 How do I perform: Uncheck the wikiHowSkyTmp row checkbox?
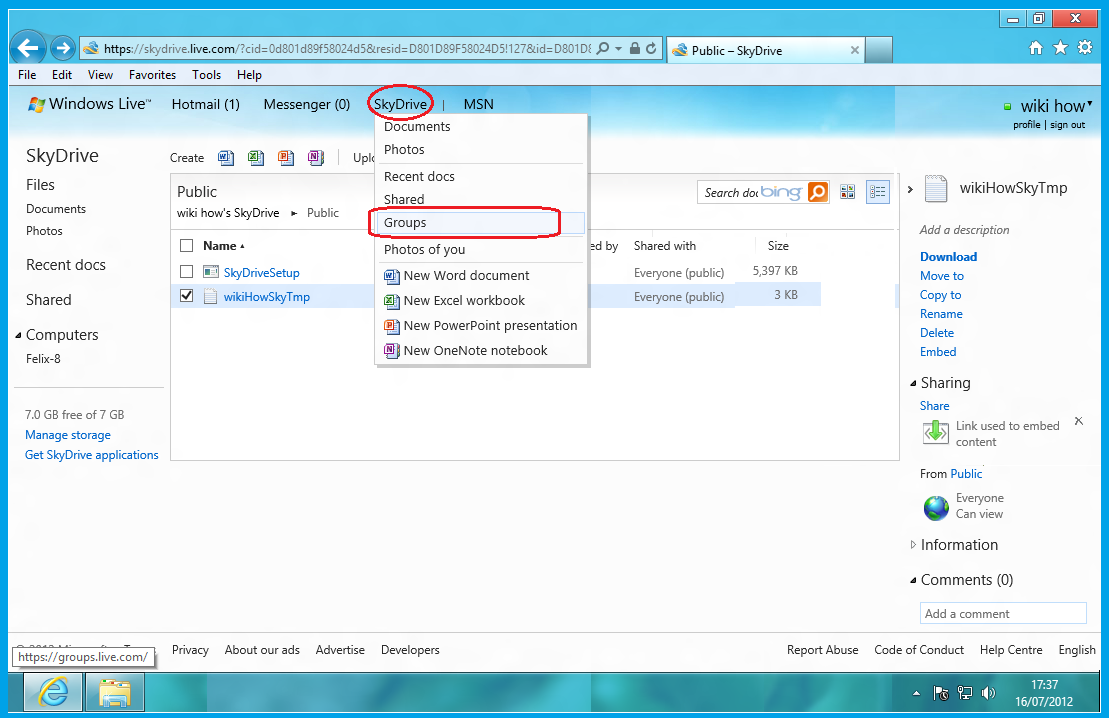[x=187, y=296]
